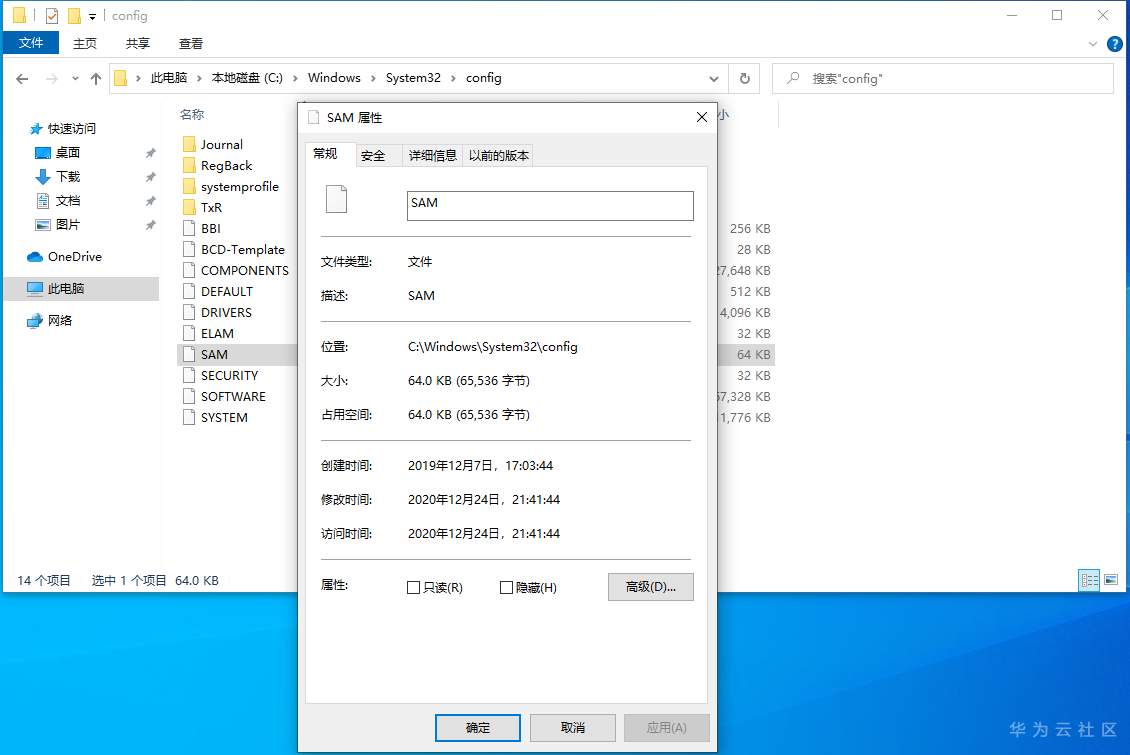Click the properties icon in title bar
This screenshot has width=1130, height=755.
(52, 15)
